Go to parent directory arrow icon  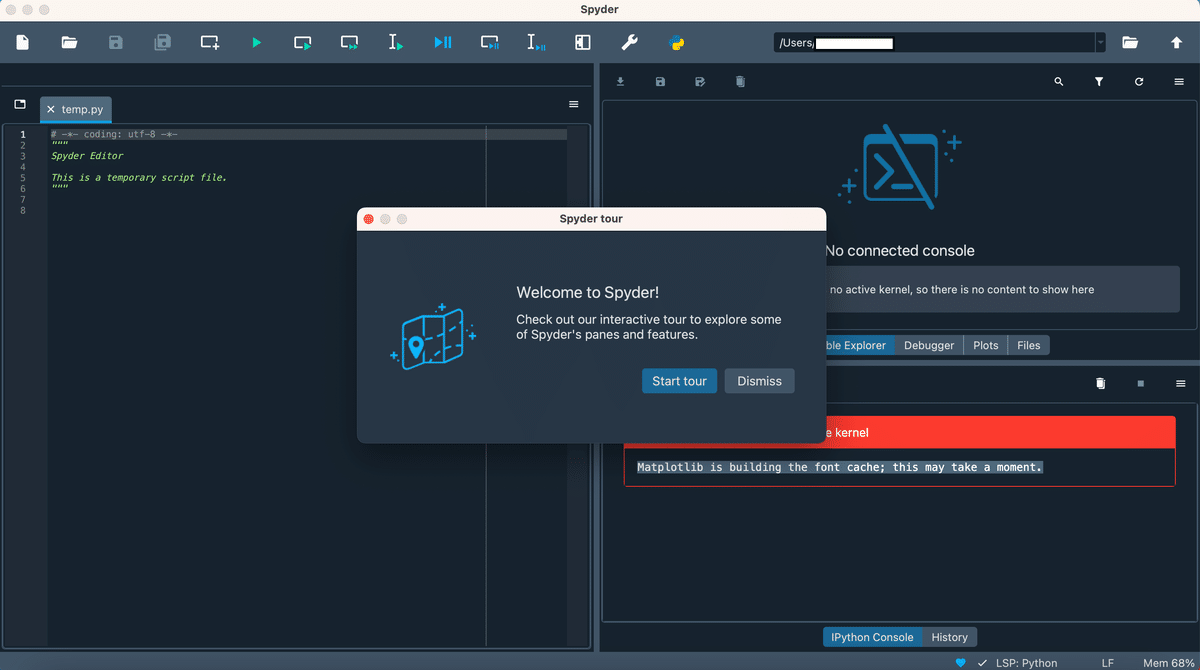tap(1176, 42)
